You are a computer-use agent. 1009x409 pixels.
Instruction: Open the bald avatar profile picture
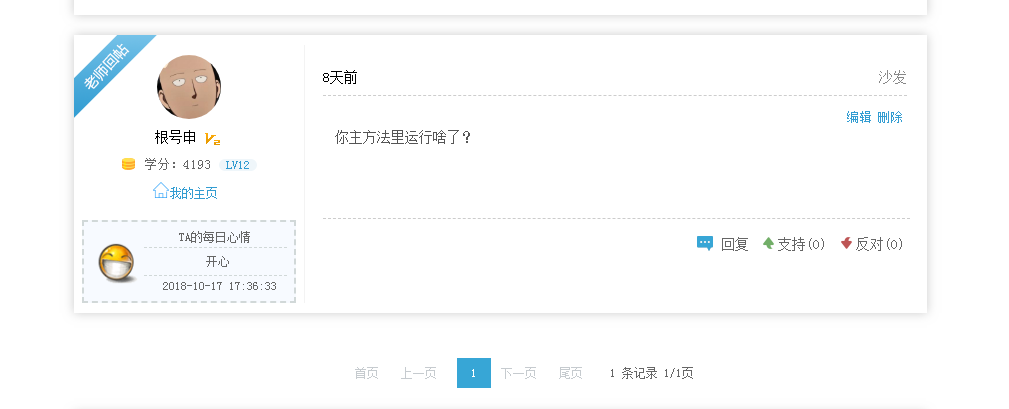click(x=189, y=87)
